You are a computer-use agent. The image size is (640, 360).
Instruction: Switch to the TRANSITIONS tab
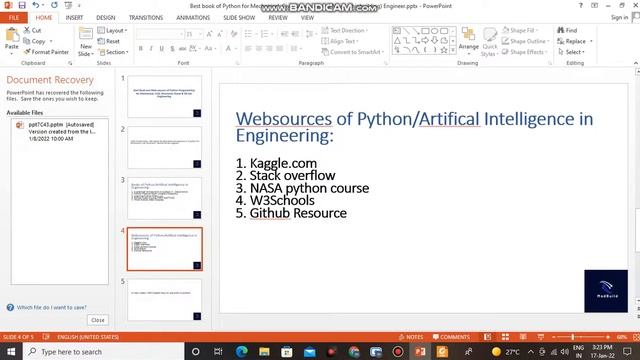coord(146,18)
